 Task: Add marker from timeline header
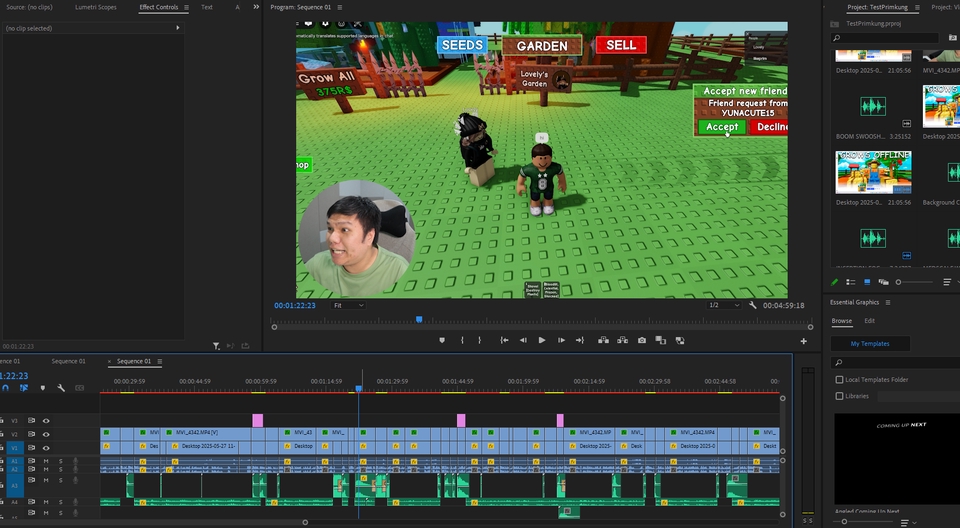pyautogui.click(x=42, y=388)
